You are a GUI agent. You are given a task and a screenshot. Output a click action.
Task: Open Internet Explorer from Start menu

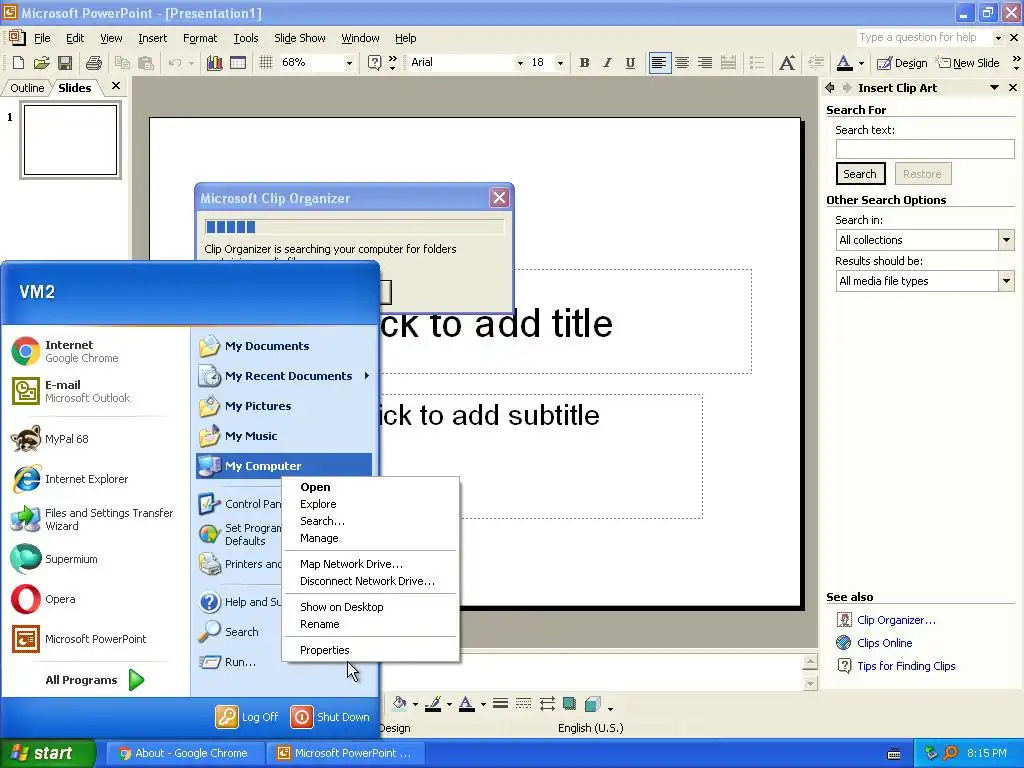click(97, 479)
